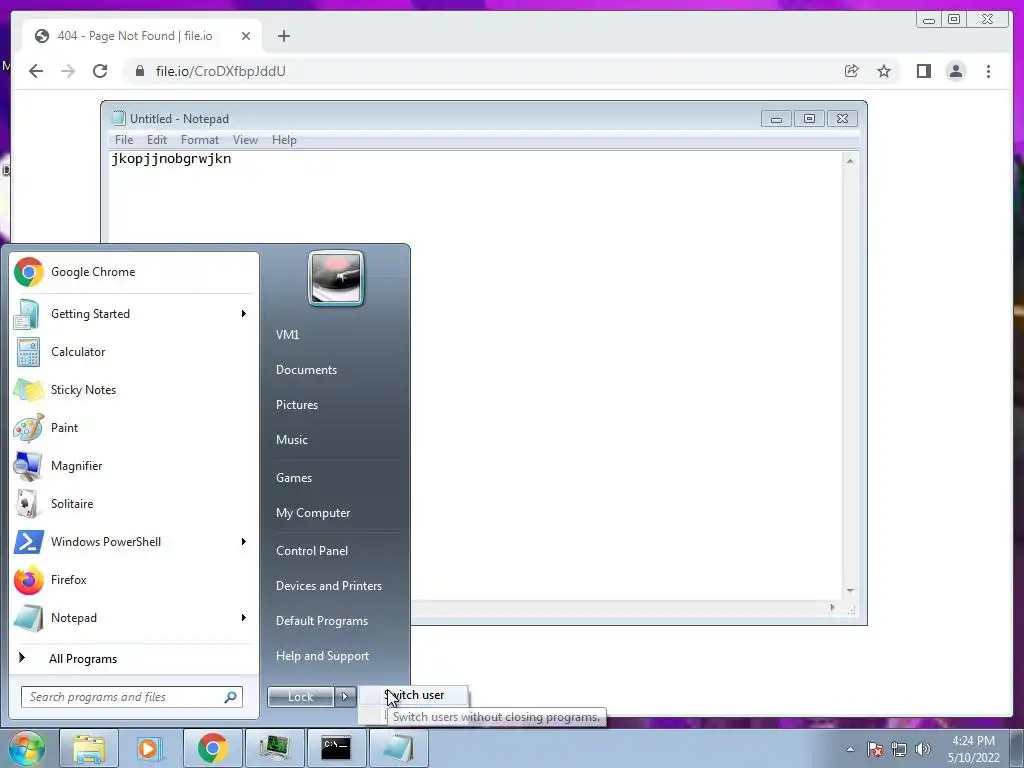Open Magnifier from Start menu
The image size is (1024, 768).
tap(133, 466)
